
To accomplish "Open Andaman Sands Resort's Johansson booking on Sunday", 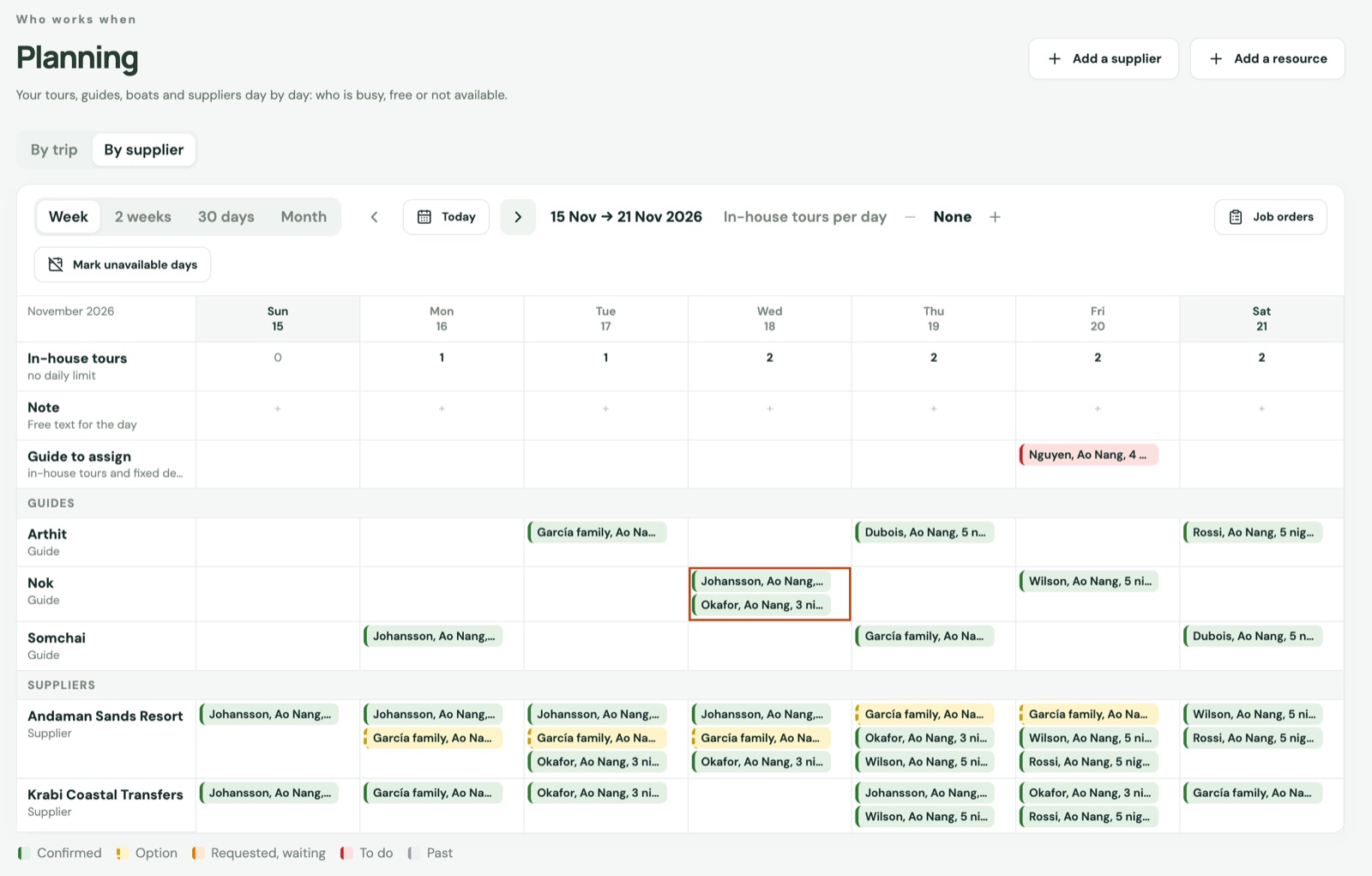I will click(x=269, y=714).
